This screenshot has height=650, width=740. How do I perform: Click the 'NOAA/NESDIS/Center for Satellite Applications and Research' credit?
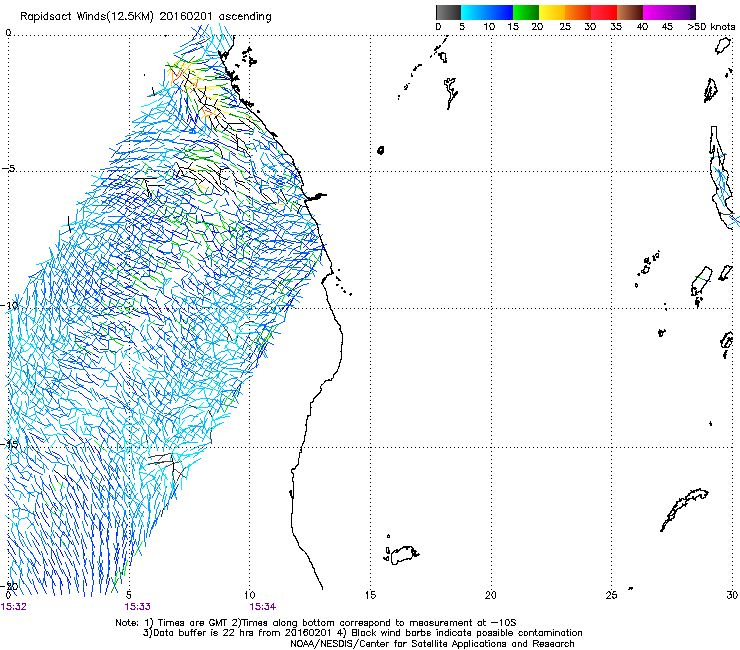point(432,644)
